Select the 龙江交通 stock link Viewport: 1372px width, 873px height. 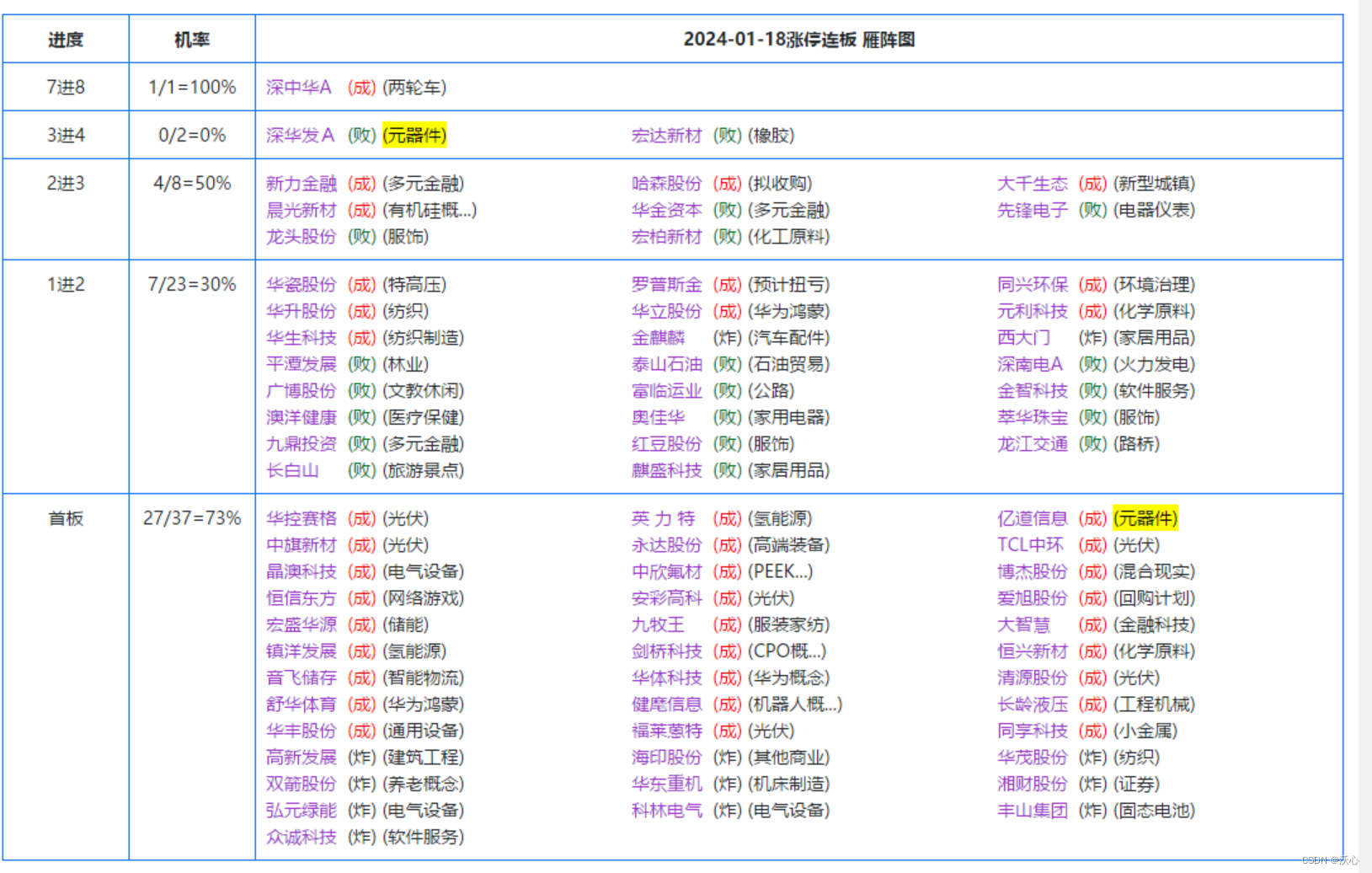point(1032,444)
